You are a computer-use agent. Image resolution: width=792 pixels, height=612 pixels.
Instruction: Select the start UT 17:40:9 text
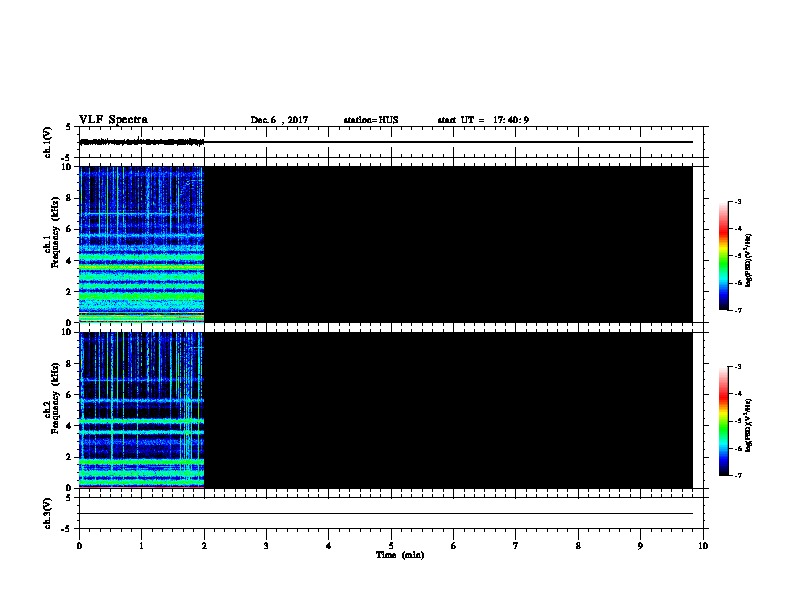pos(483,120)
